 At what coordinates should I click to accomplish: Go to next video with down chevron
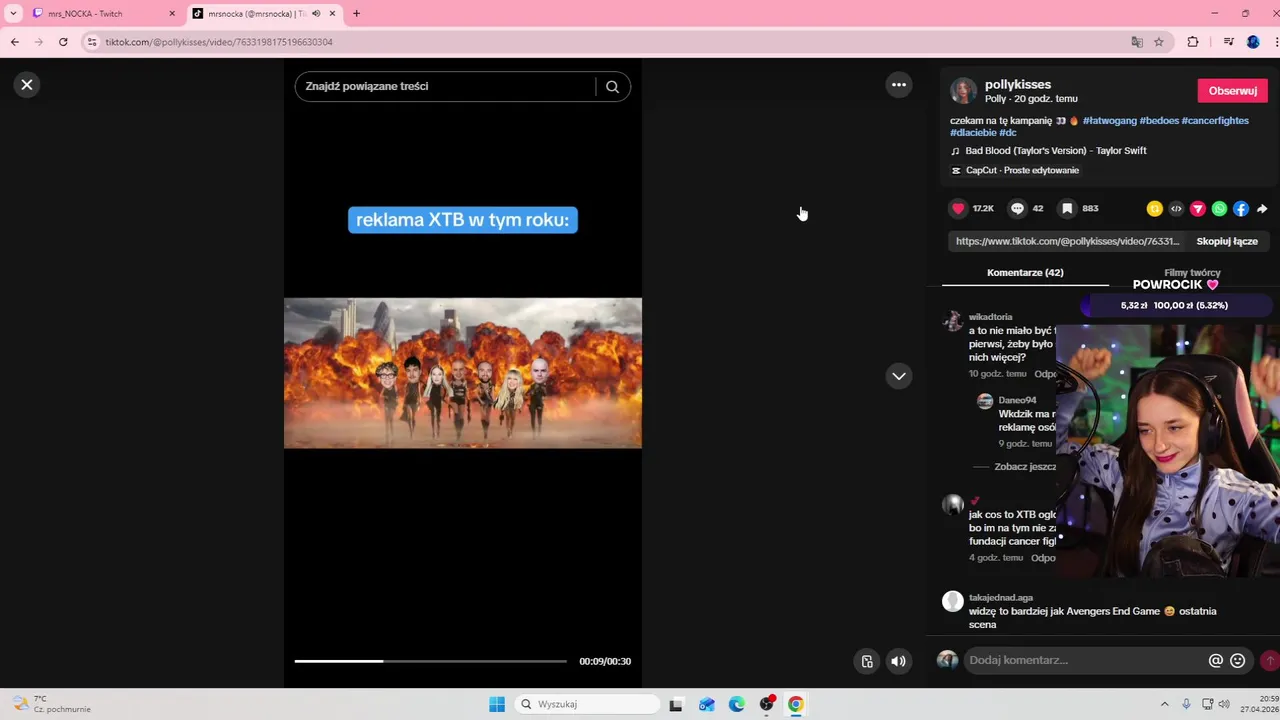click(899, 376)
